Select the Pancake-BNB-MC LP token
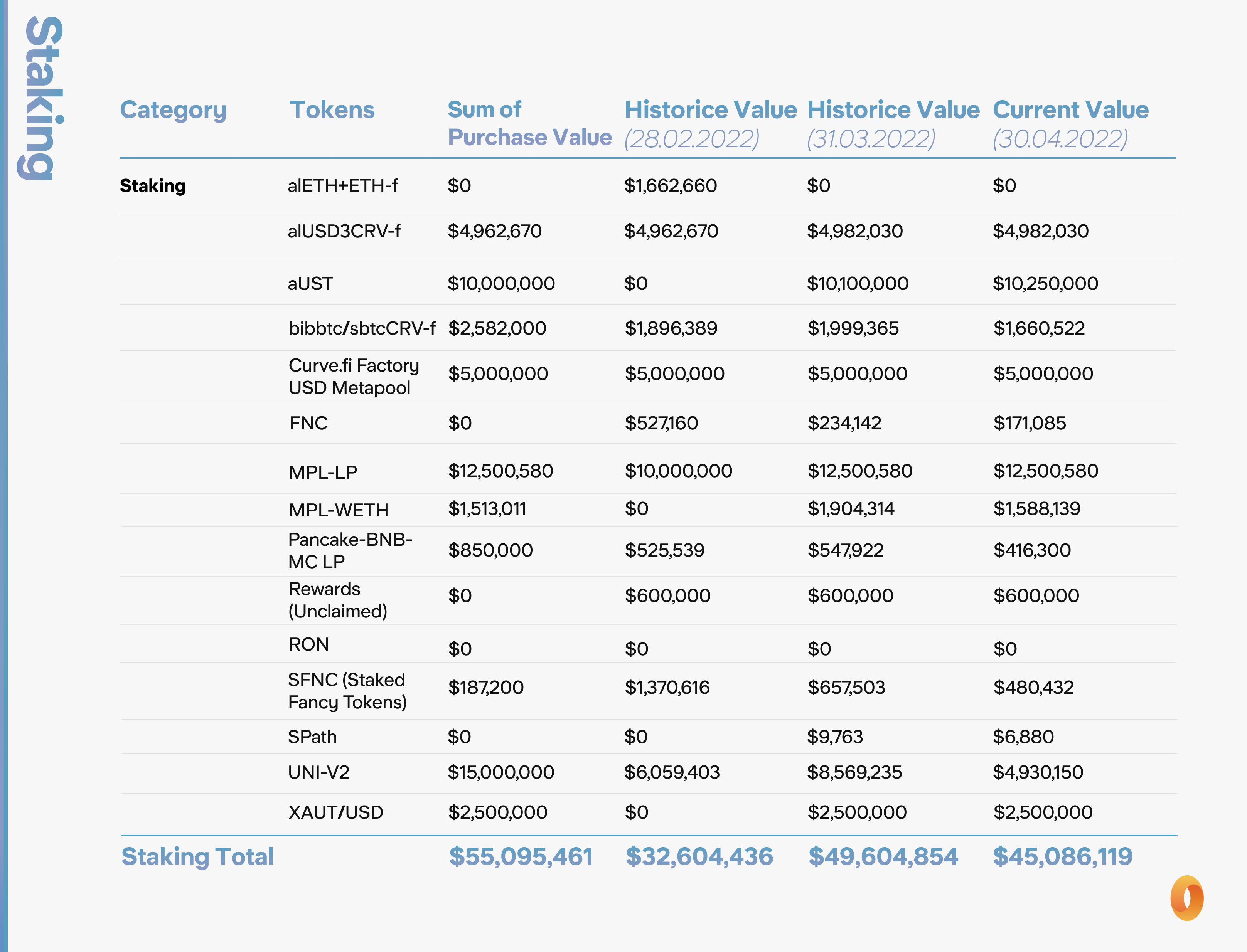The height and width of the screenshot is (952, 1247). 350,550
